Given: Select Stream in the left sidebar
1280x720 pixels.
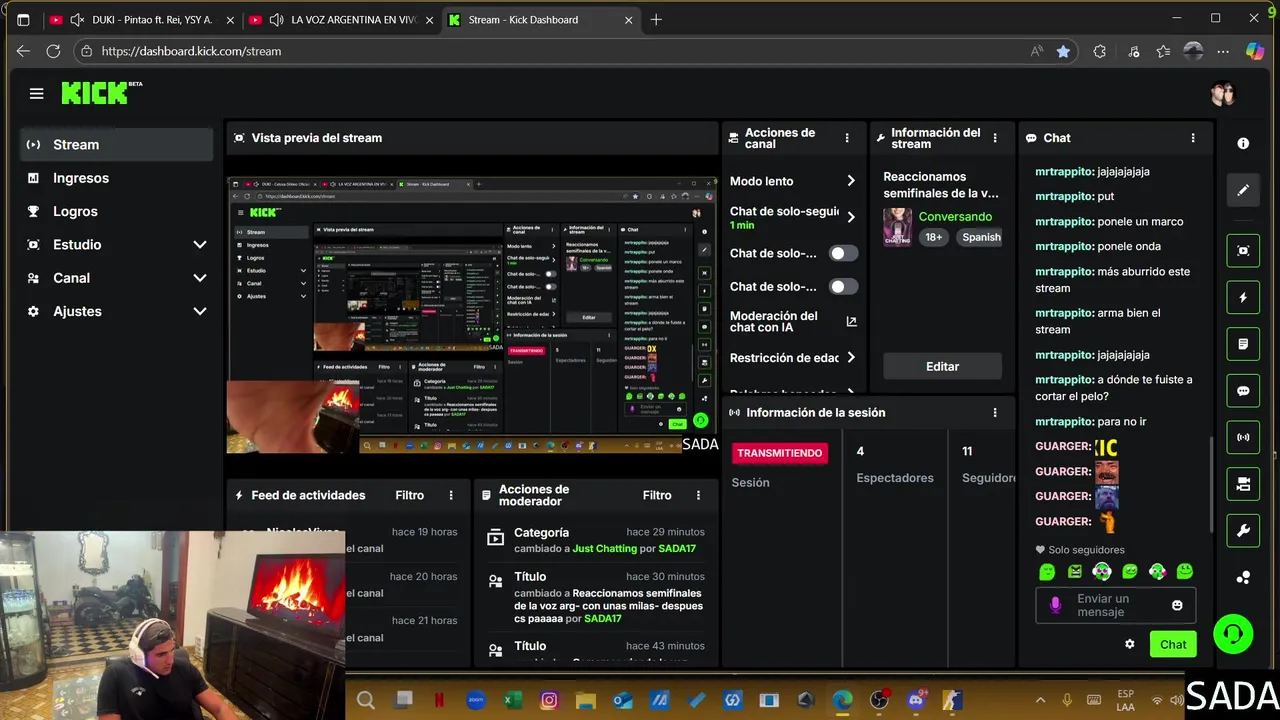Looking at the screenshot, I should 116,144.
